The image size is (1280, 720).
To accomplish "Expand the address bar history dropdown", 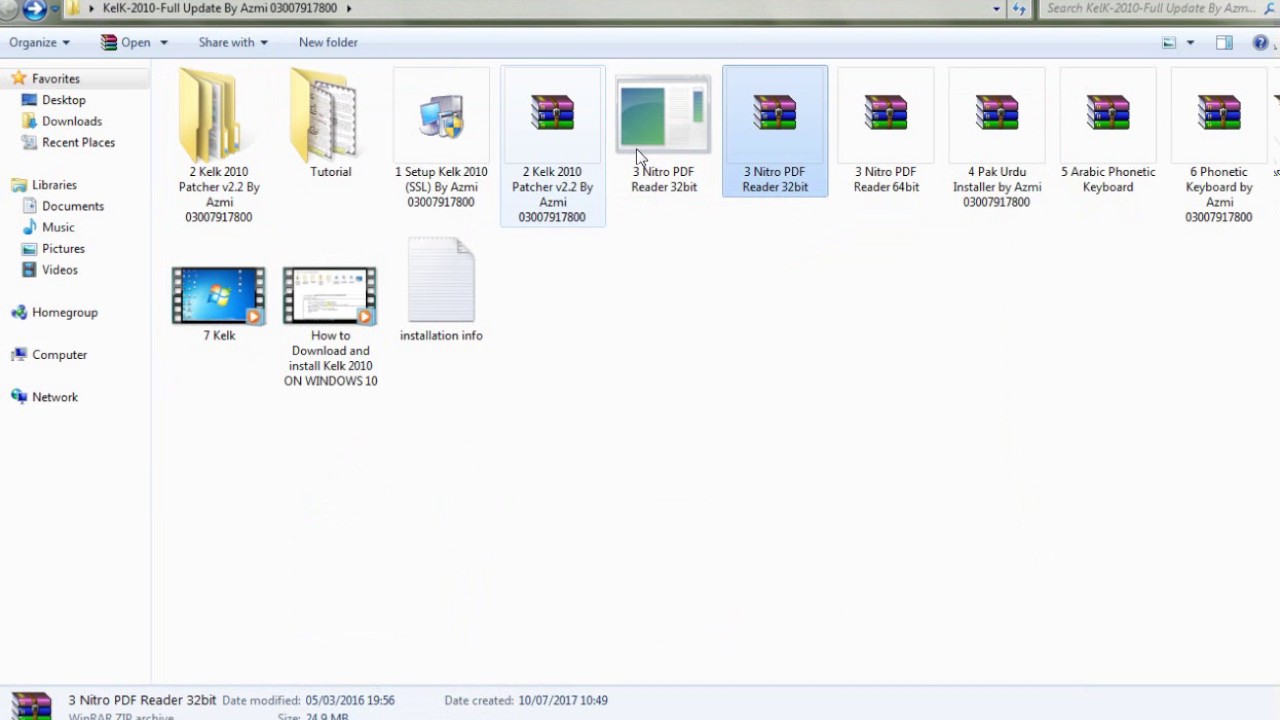I will tap(996, 8).
